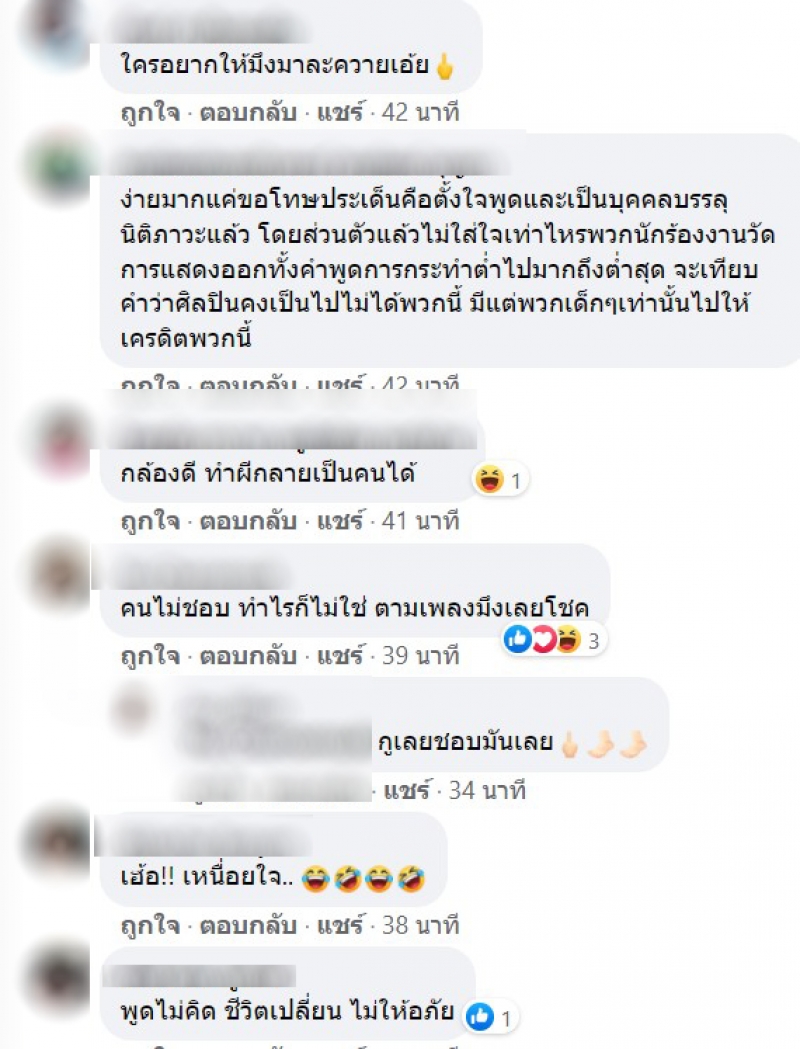Click ตอบกลับ under the กล้องดี comment
The image size is (800, 1049).
coord(248,521)
